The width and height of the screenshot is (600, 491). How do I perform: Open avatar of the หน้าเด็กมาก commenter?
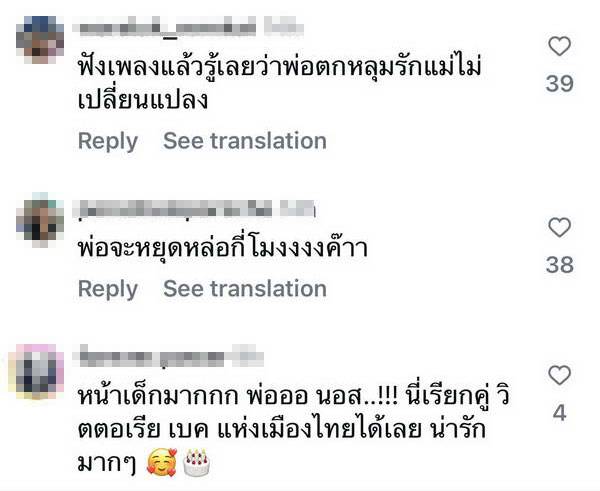pos(37,371)
